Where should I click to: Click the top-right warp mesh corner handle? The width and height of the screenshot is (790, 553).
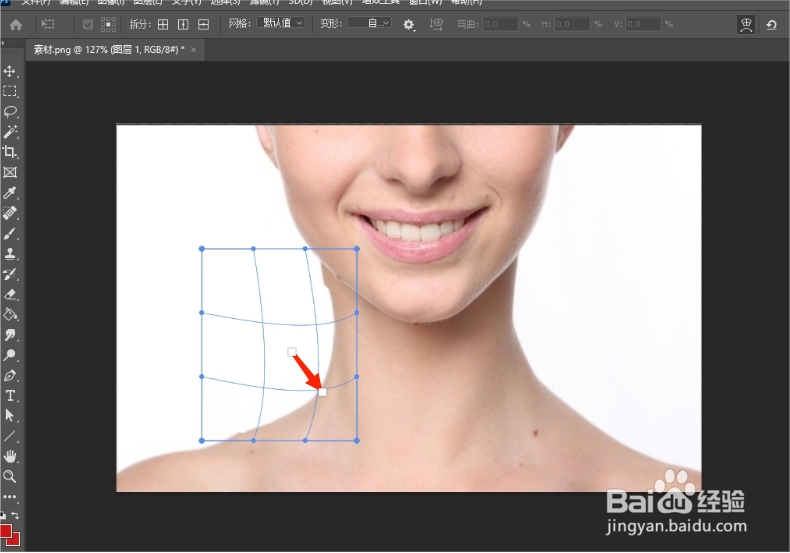tap(357, 249)
